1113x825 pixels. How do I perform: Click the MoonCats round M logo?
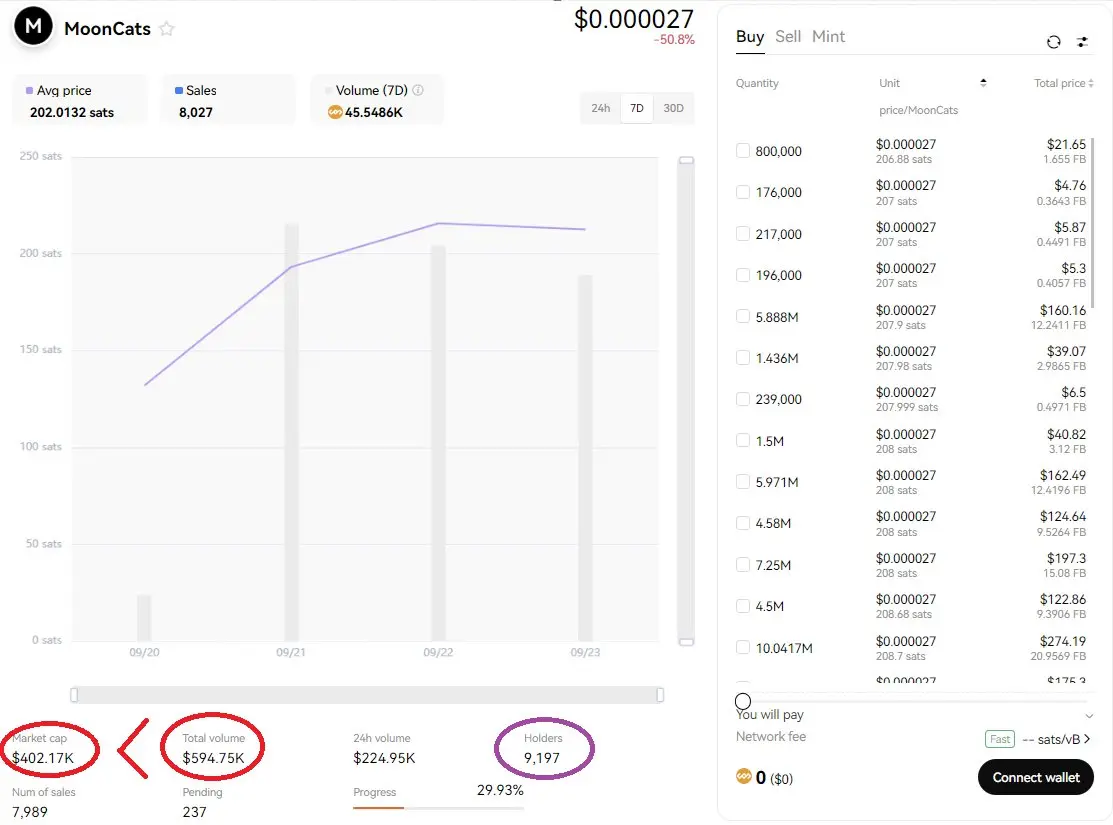coord(33,27)
